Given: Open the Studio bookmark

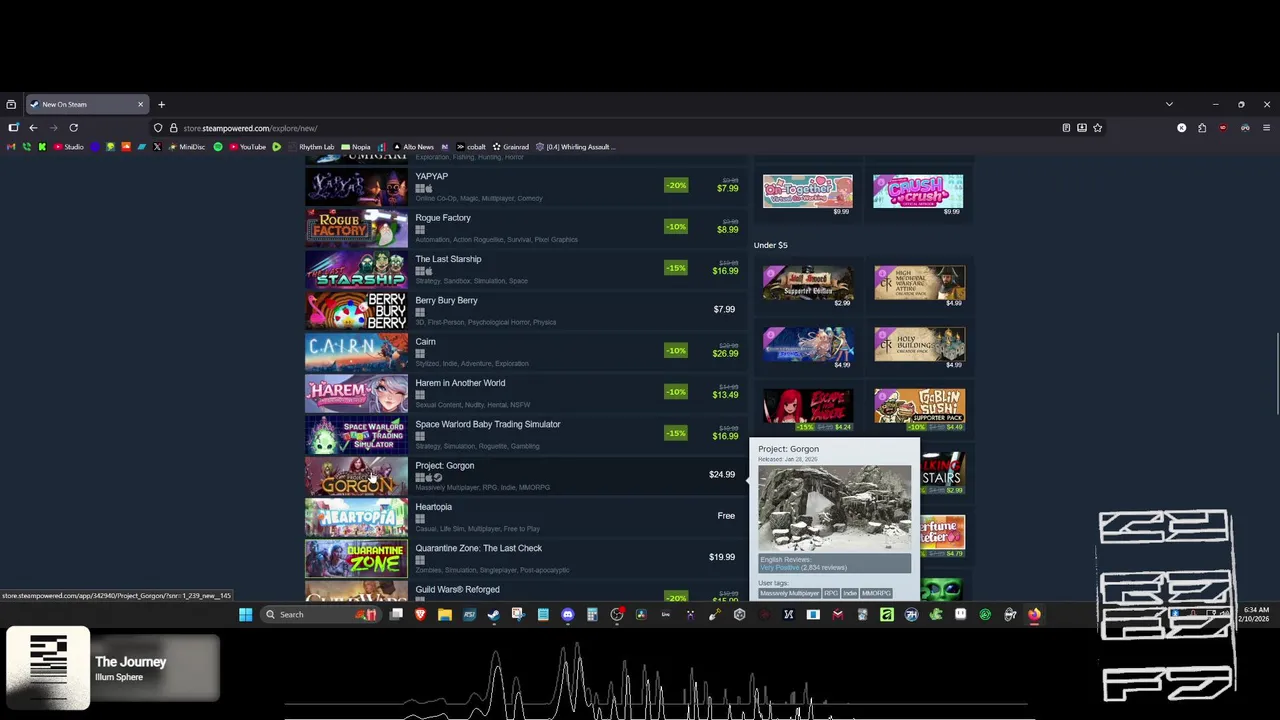Looking at the screenshot, I should point(69,147).
